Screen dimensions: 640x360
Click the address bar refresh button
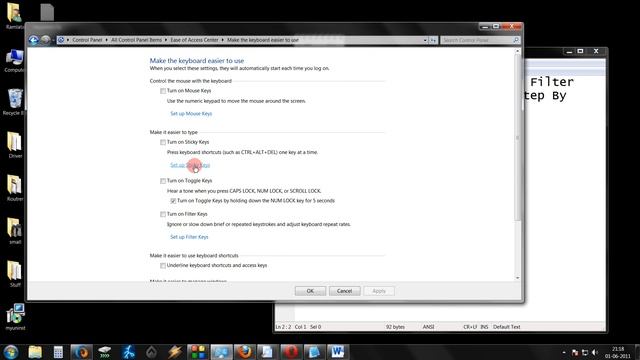click(433, 40)
